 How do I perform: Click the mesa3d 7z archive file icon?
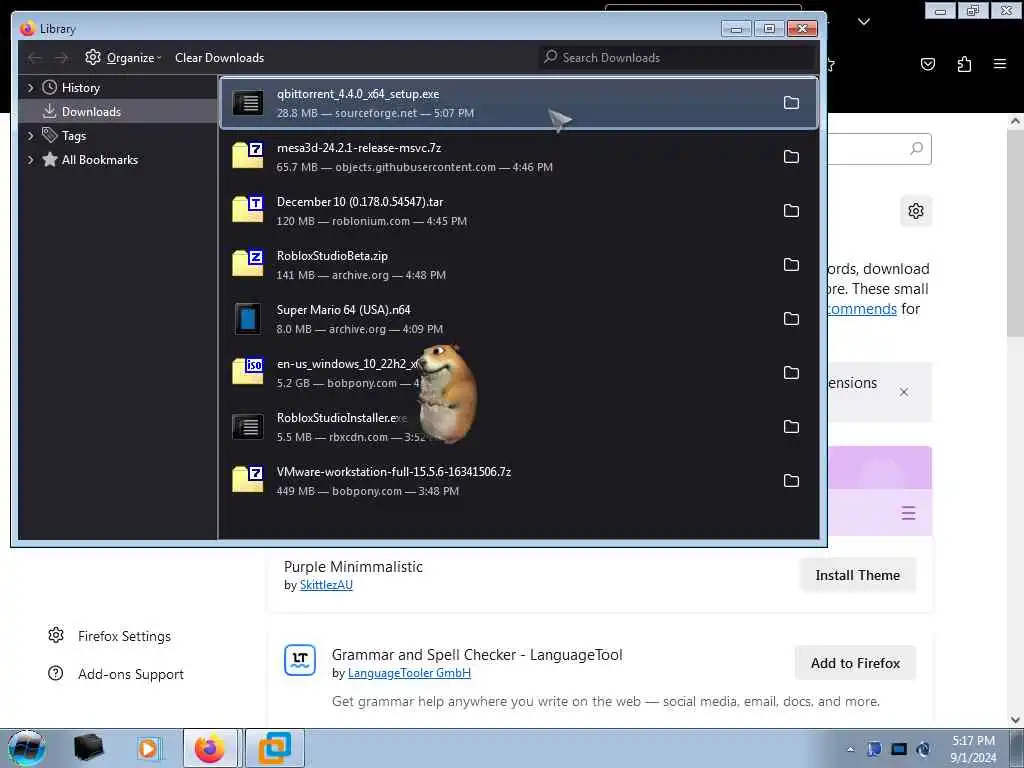pos(248,156)
